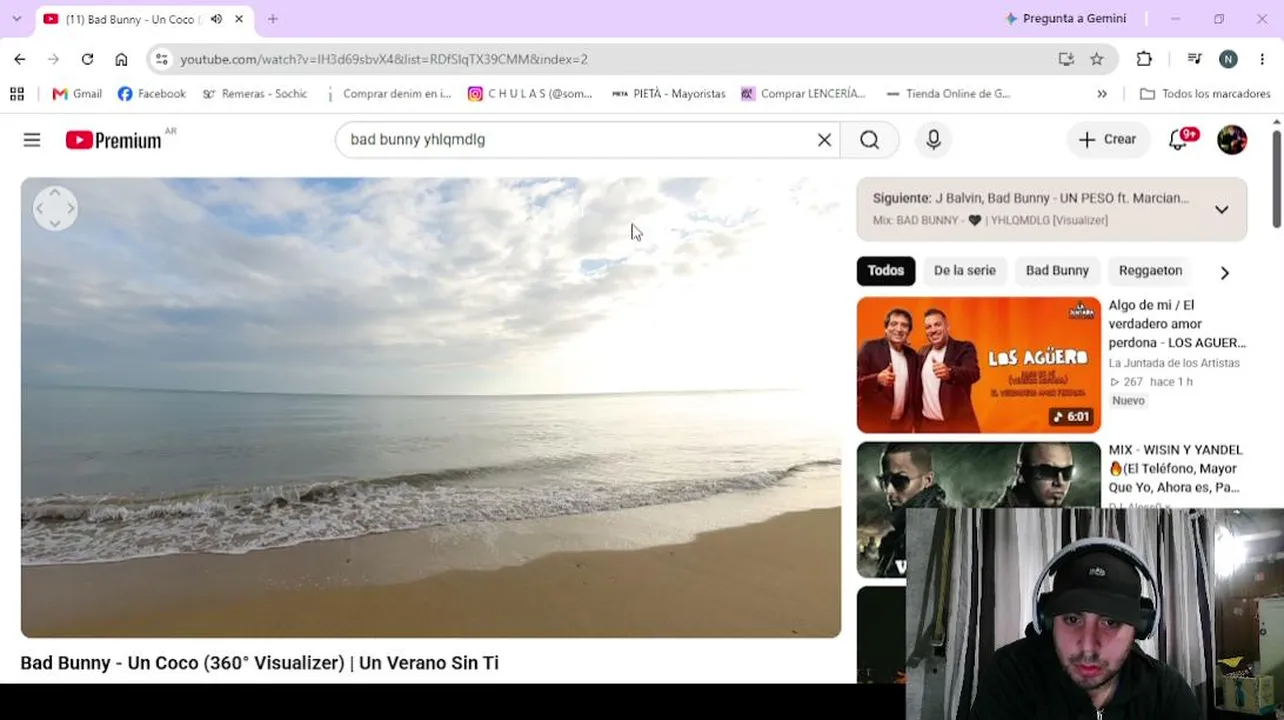Open the Comprar LENCERÍA bookmark
Viewport: 1284px width, 720px height.
pyautogui.click(x=803, y=94)
